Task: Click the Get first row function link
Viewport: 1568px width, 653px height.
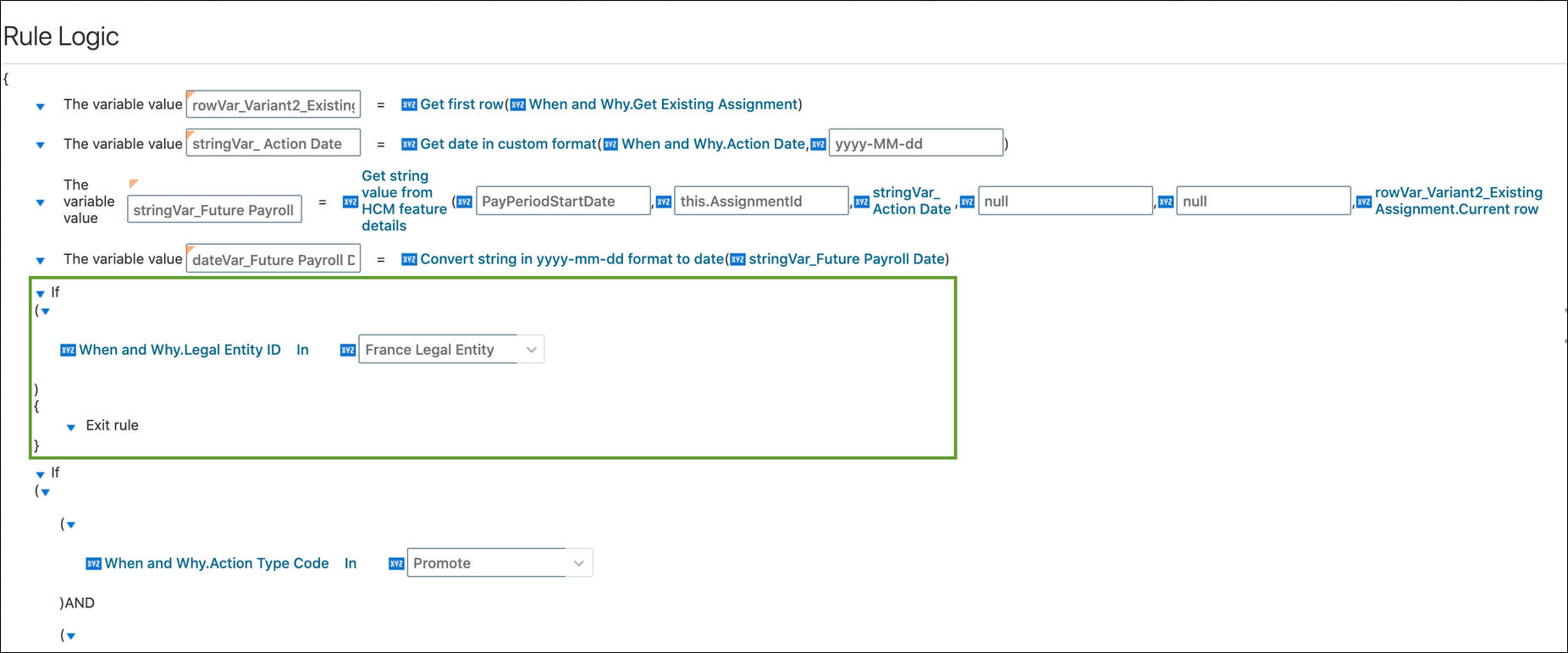Action: pos(461,104)
